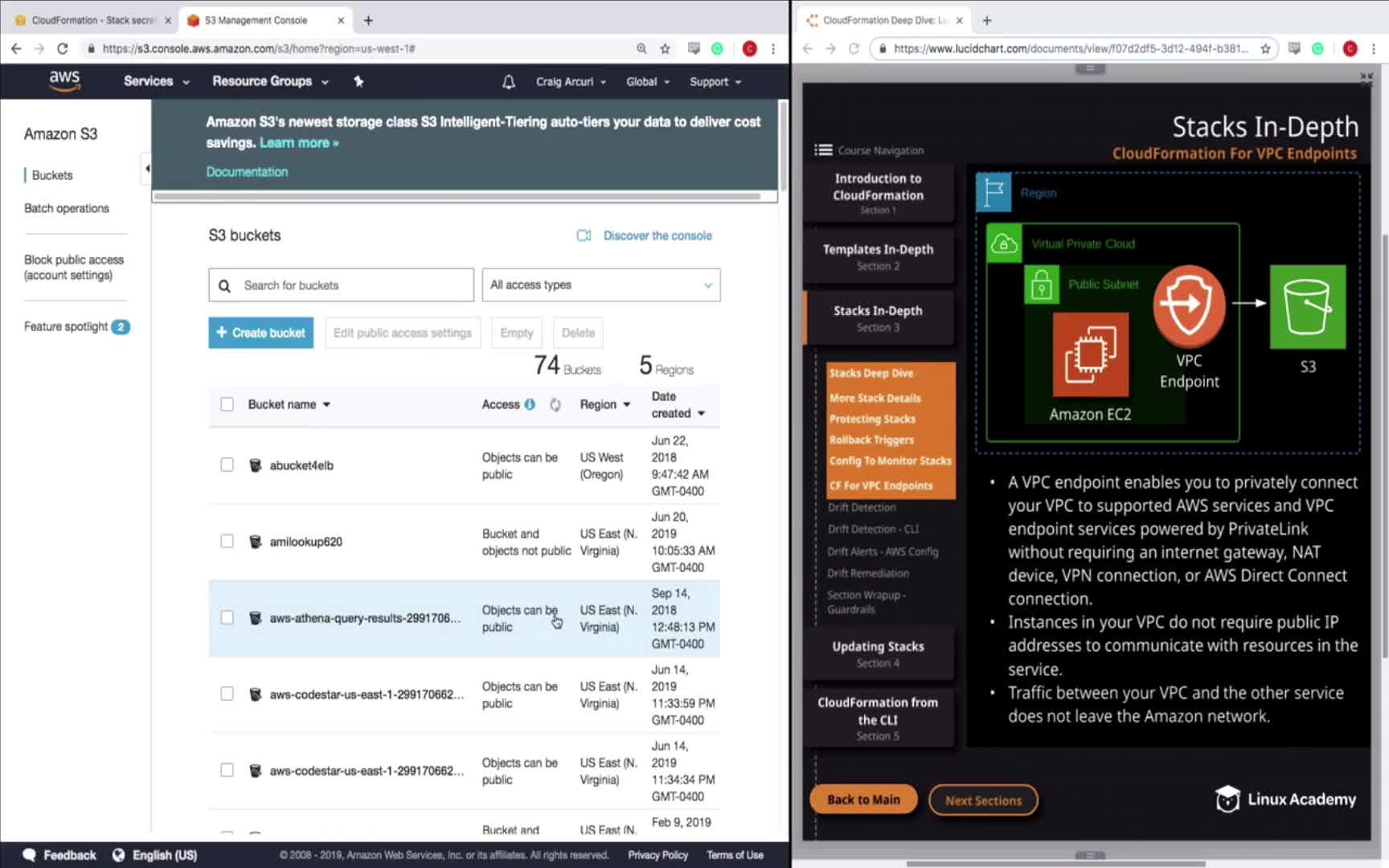Click the Course Navigation list icon
The image size is (1389, 868).
pyautogui.click(x=823, y=150)
